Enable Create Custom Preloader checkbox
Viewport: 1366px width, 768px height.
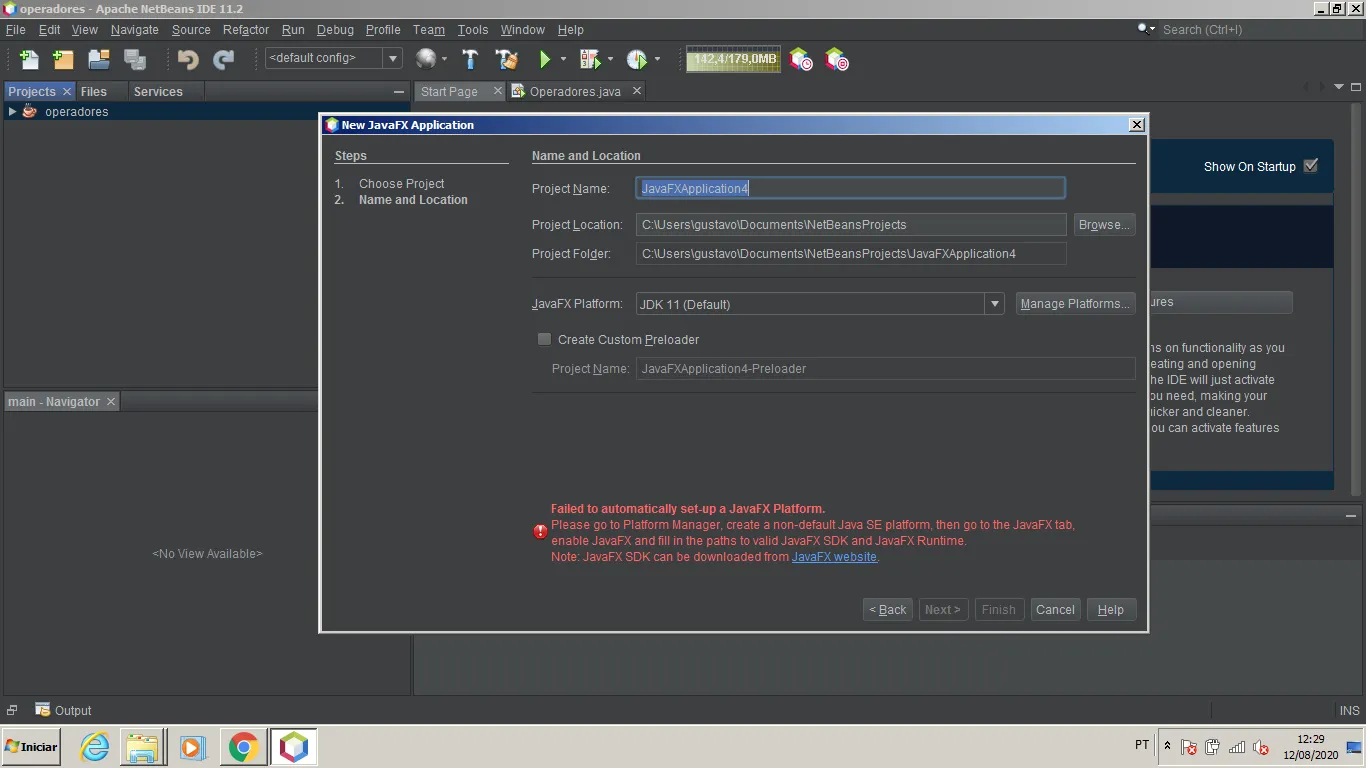[545, 339]
